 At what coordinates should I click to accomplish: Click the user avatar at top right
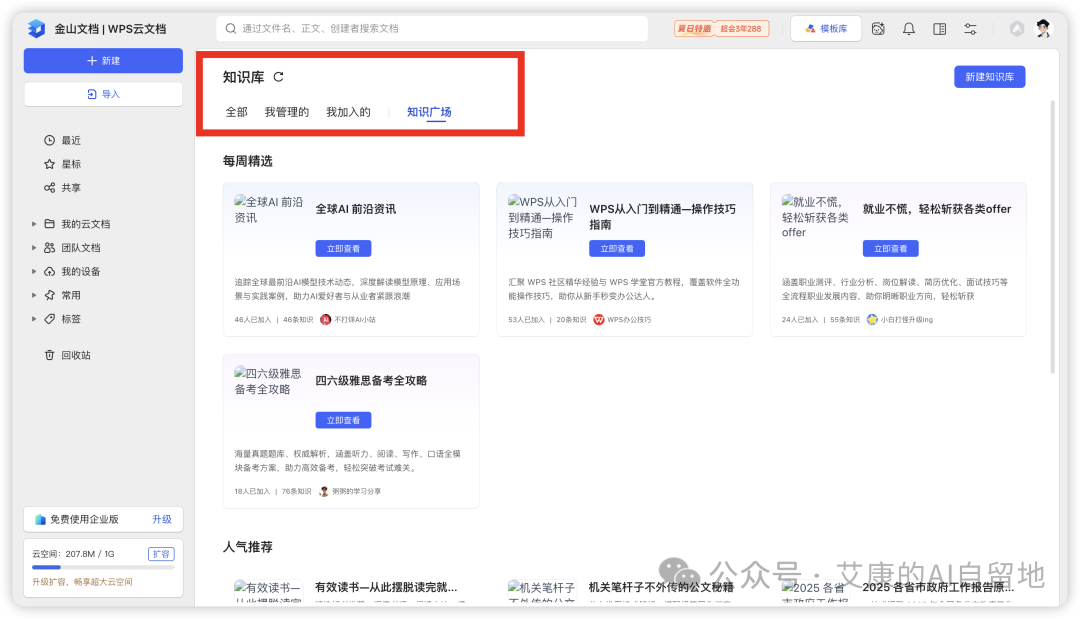(1042, 28)
